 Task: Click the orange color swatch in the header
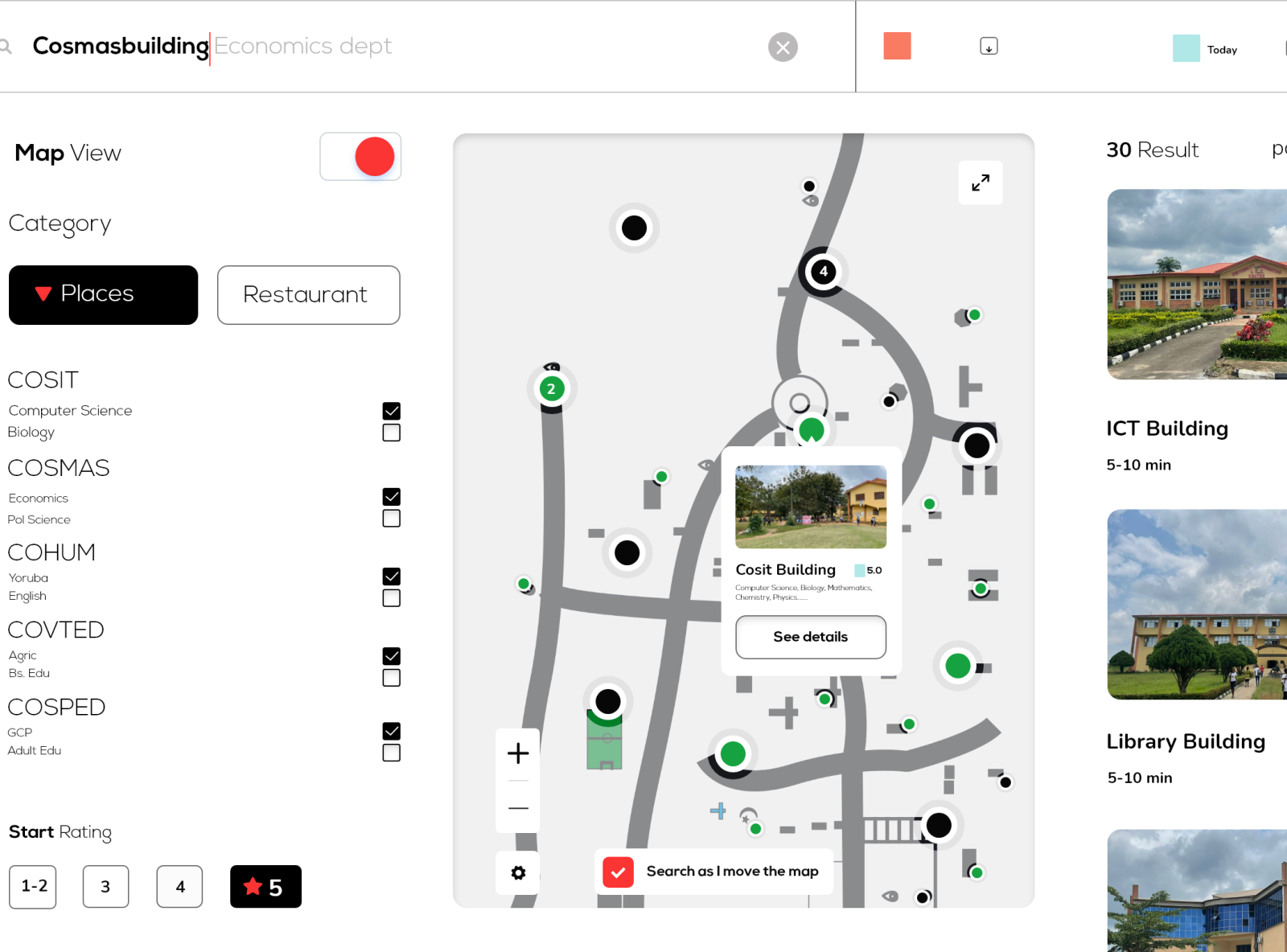[x=897, y=47]
